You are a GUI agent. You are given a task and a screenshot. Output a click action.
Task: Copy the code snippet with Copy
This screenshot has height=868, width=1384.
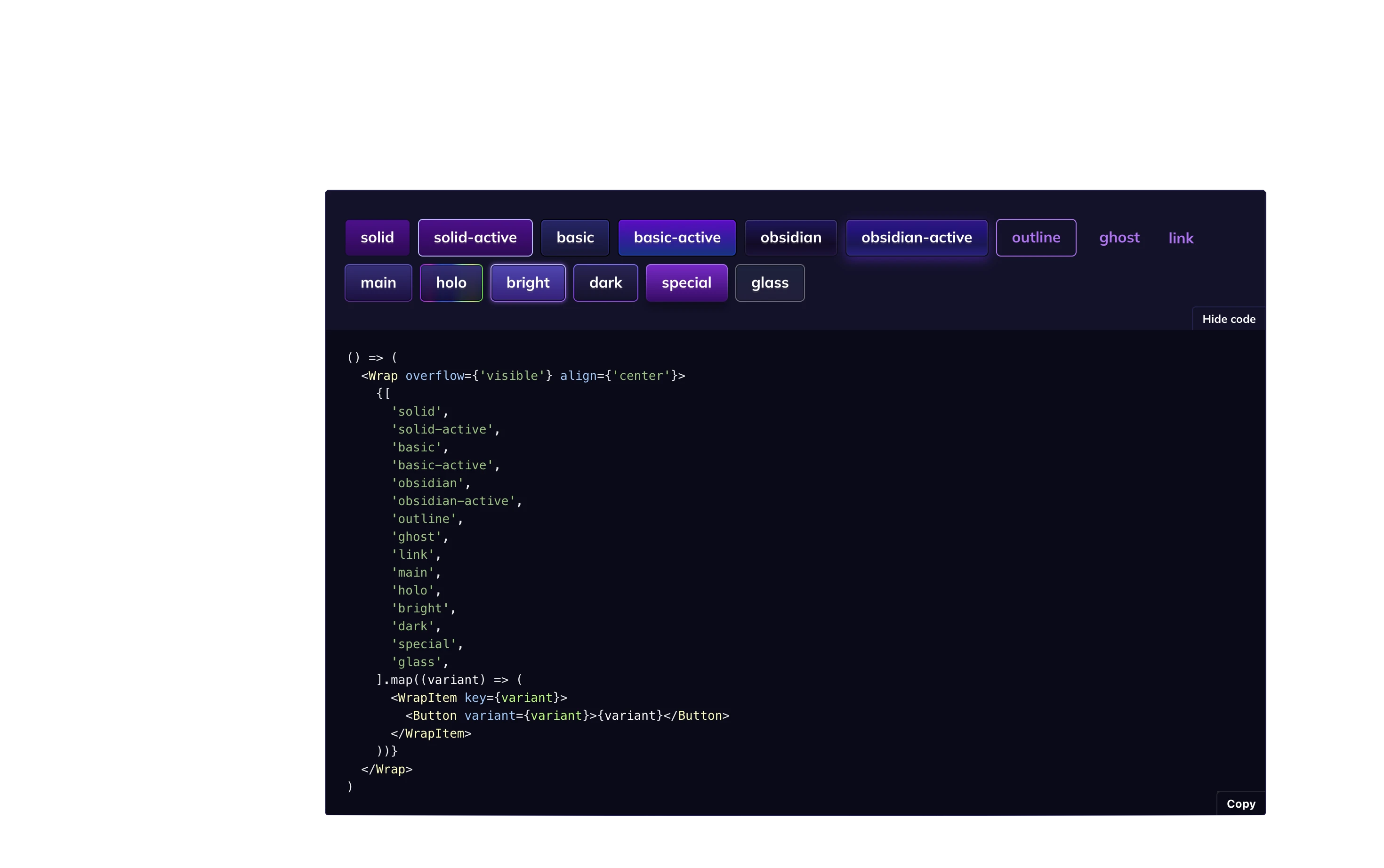(1240, 804)
